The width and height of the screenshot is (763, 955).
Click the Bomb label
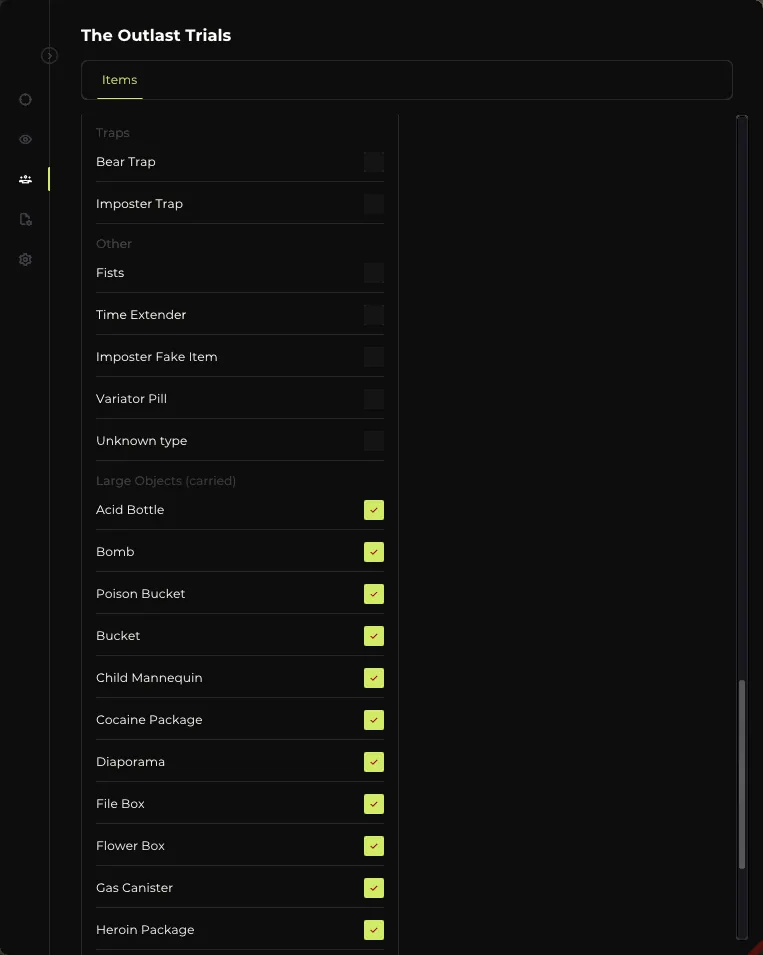pyautogui.click(x=115, y=552)
